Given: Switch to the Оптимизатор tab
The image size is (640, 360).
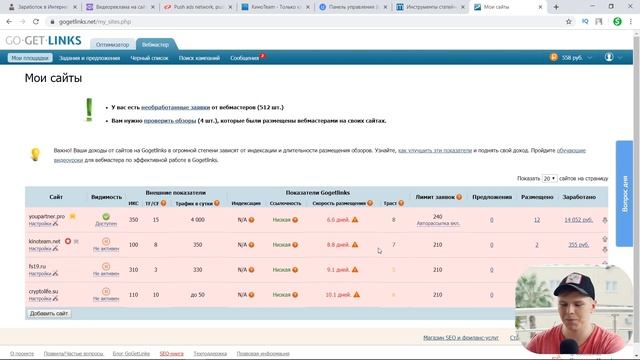Looking at the screenshot, I should (x=112, y=44).
